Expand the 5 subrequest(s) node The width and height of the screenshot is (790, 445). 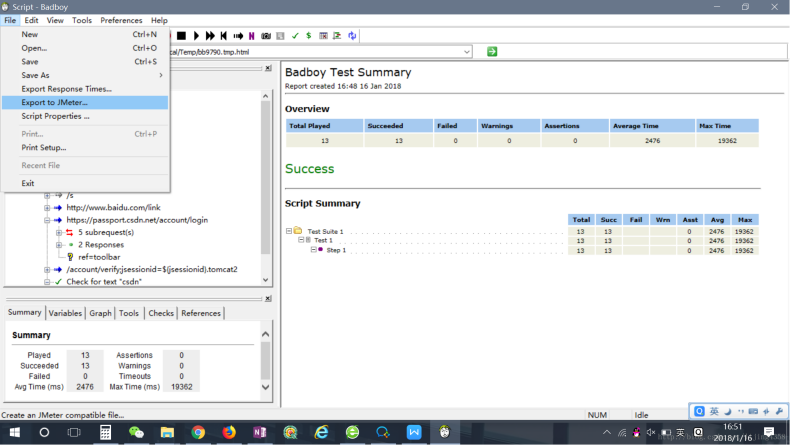tap(59, 232)
